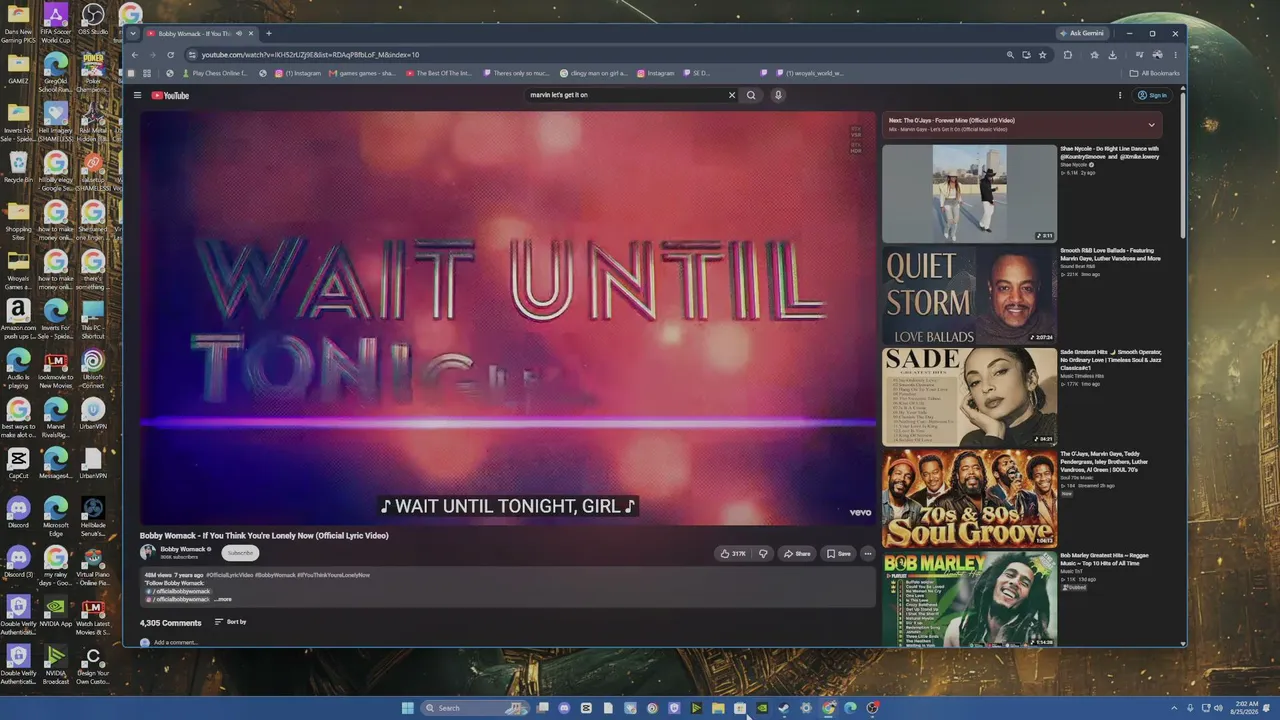Bookmark this page with the star
Screen dimensions: 1280x720
1042,55
